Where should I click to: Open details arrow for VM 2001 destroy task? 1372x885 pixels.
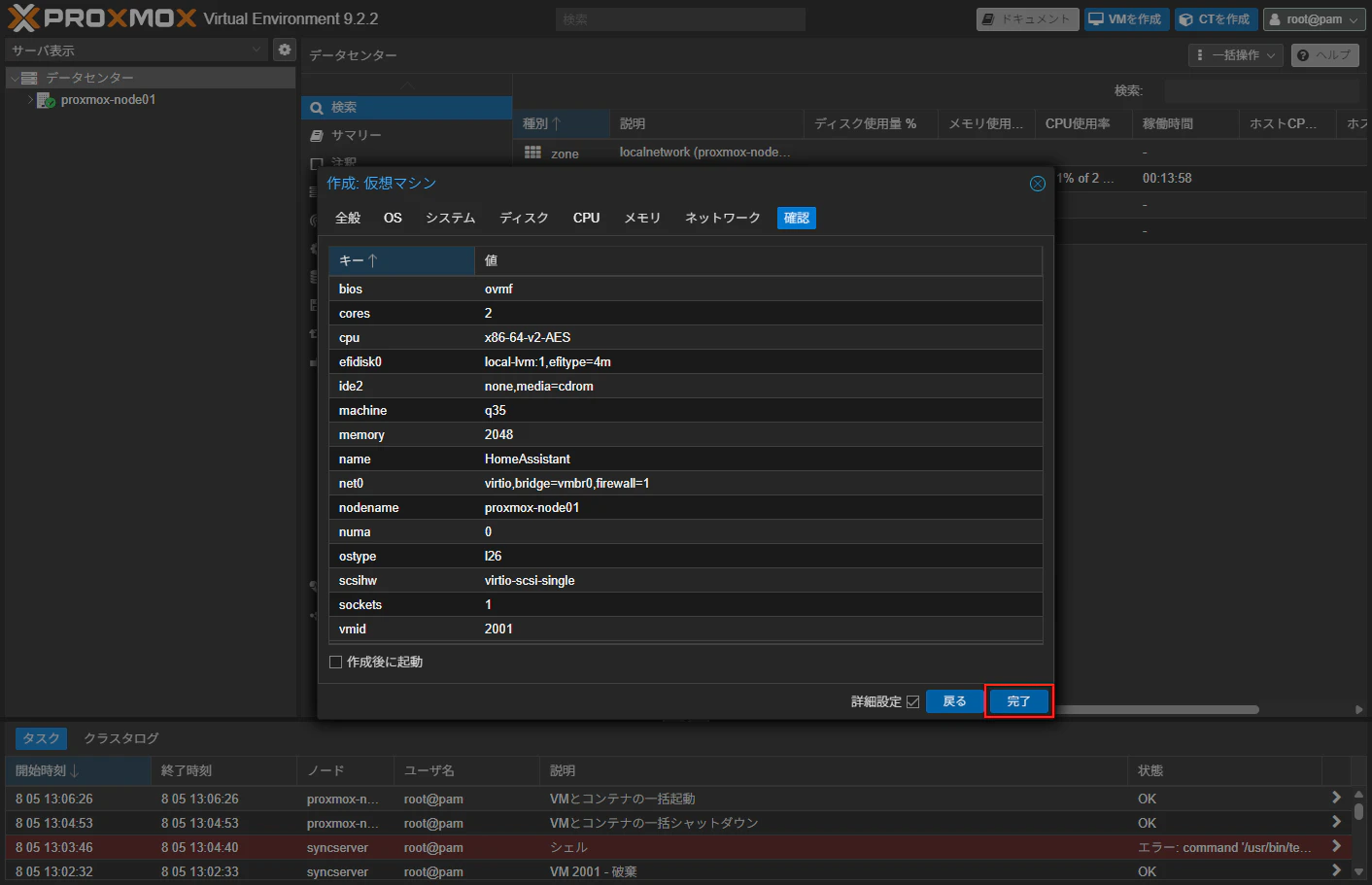point(1336,870)
